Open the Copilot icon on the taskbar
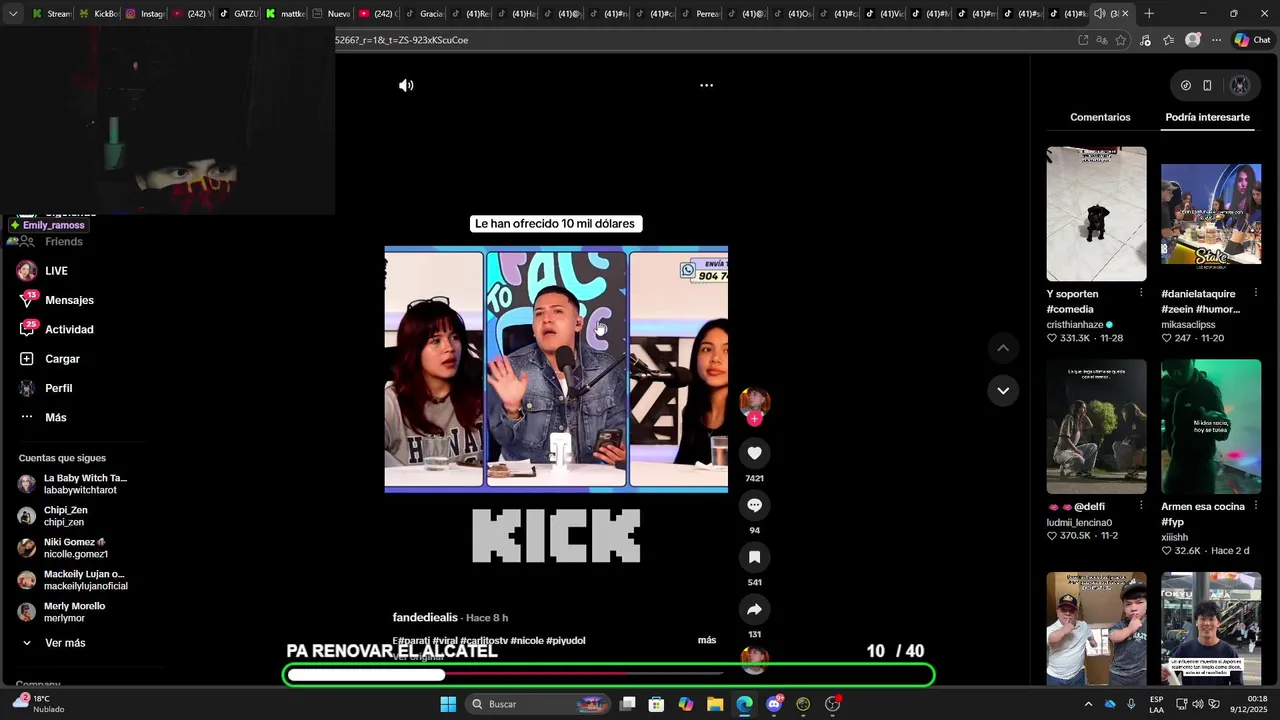1280x720 pixels. click(x=686, y=704)
